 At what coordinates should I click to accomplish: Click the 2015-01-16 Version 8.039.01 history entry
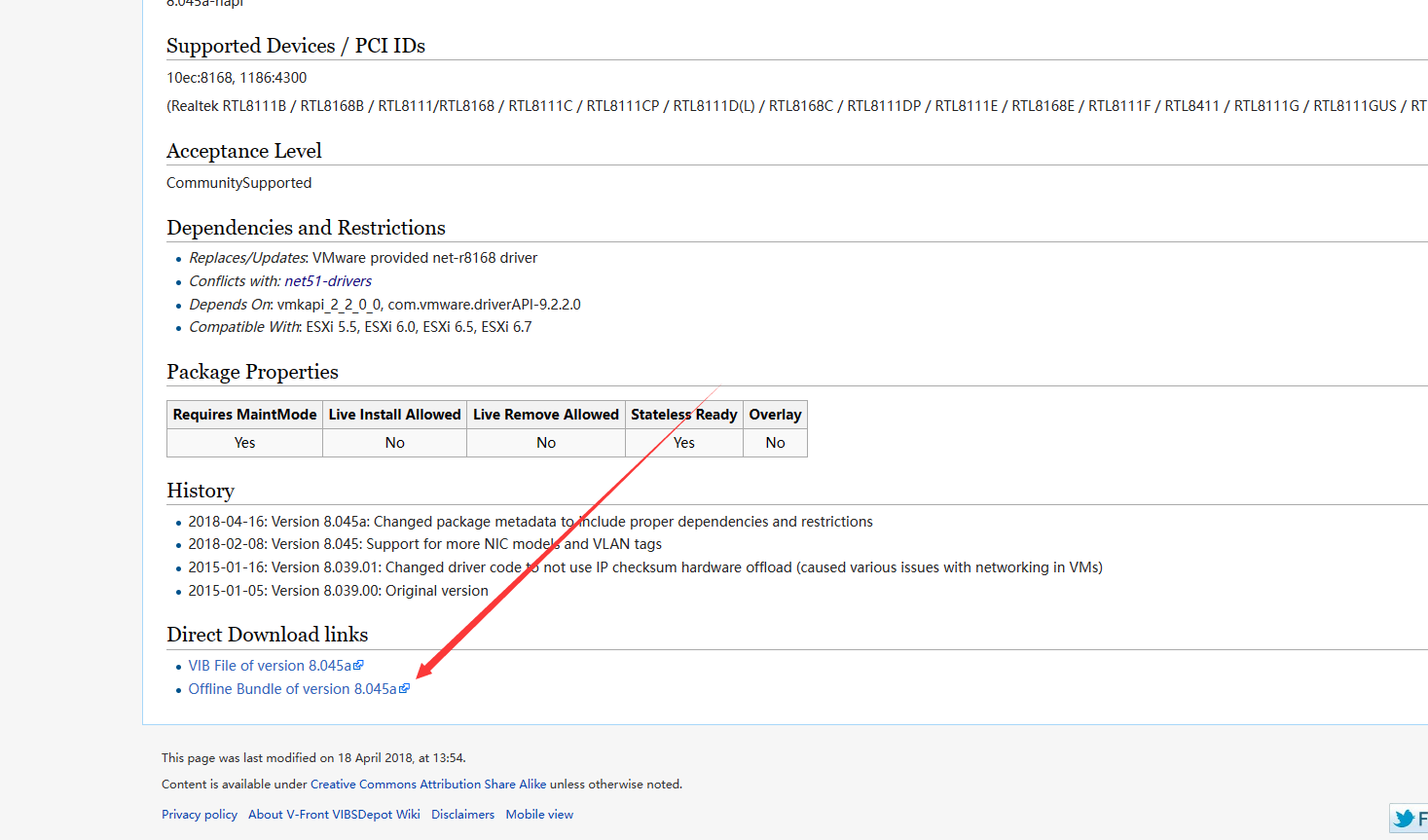(x=645, y=567)
